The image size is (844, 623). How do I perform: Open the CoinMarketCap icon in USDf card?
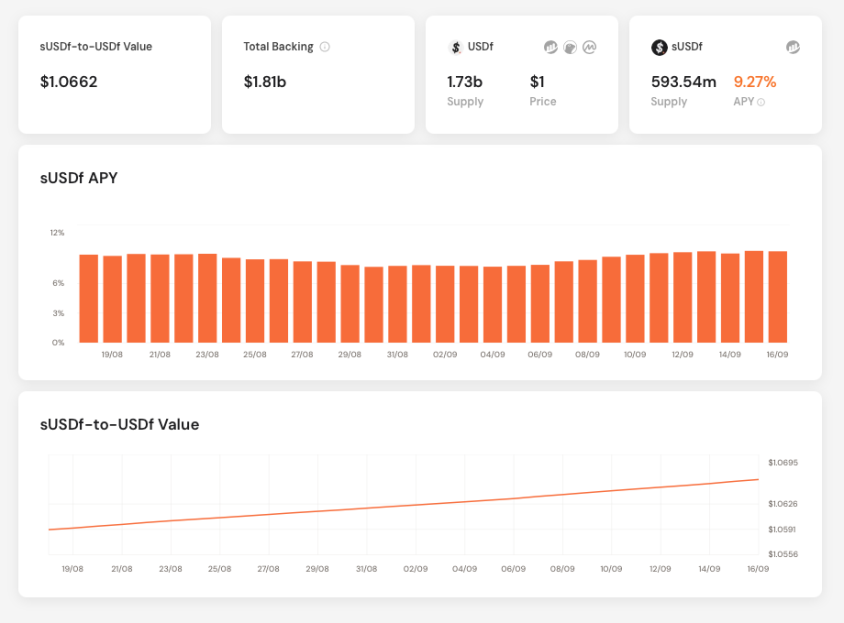pyautogui.click(x=589, y=47)
